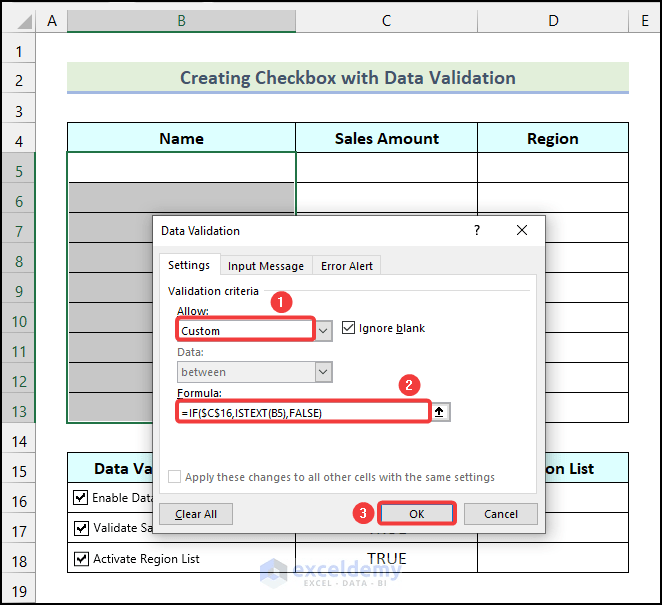Toggle the Ignore blank checkbox

(x=348, y=328)
